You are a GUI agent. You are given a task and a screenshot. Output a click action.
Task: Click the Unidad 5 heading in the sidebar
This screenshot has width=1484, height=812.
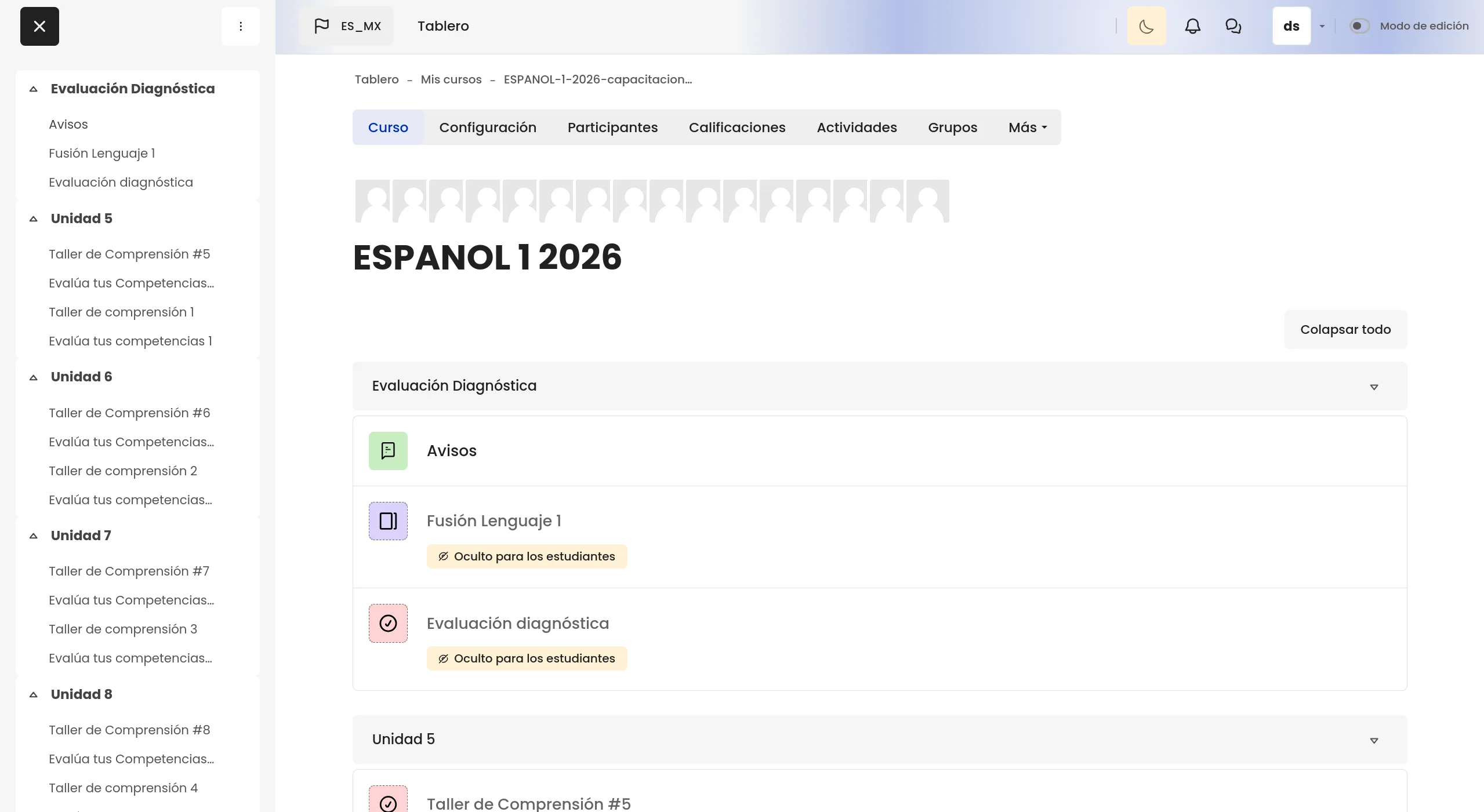[82, 219]
